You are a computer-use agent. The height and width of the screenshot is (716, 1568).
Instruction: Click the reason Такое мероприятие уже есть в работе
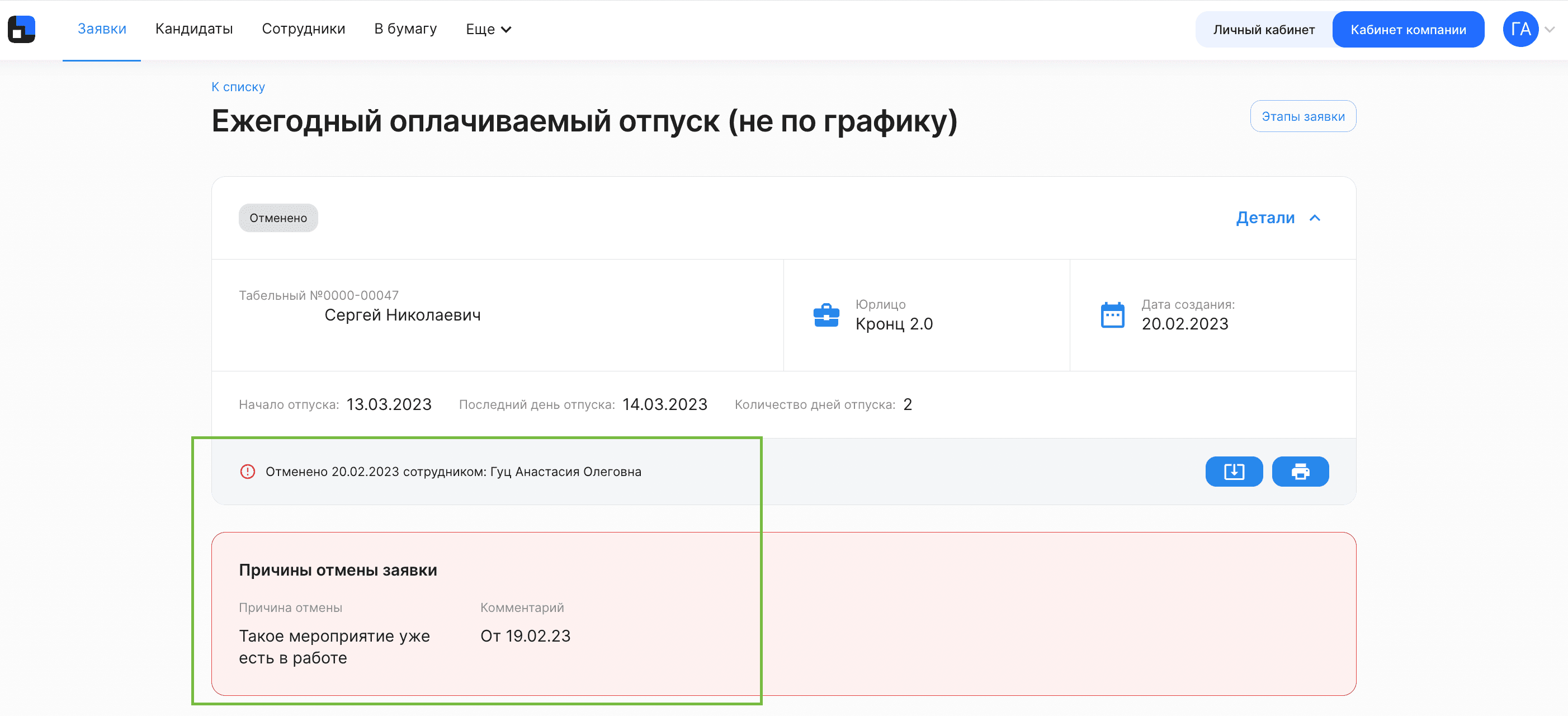pos(334,647)
